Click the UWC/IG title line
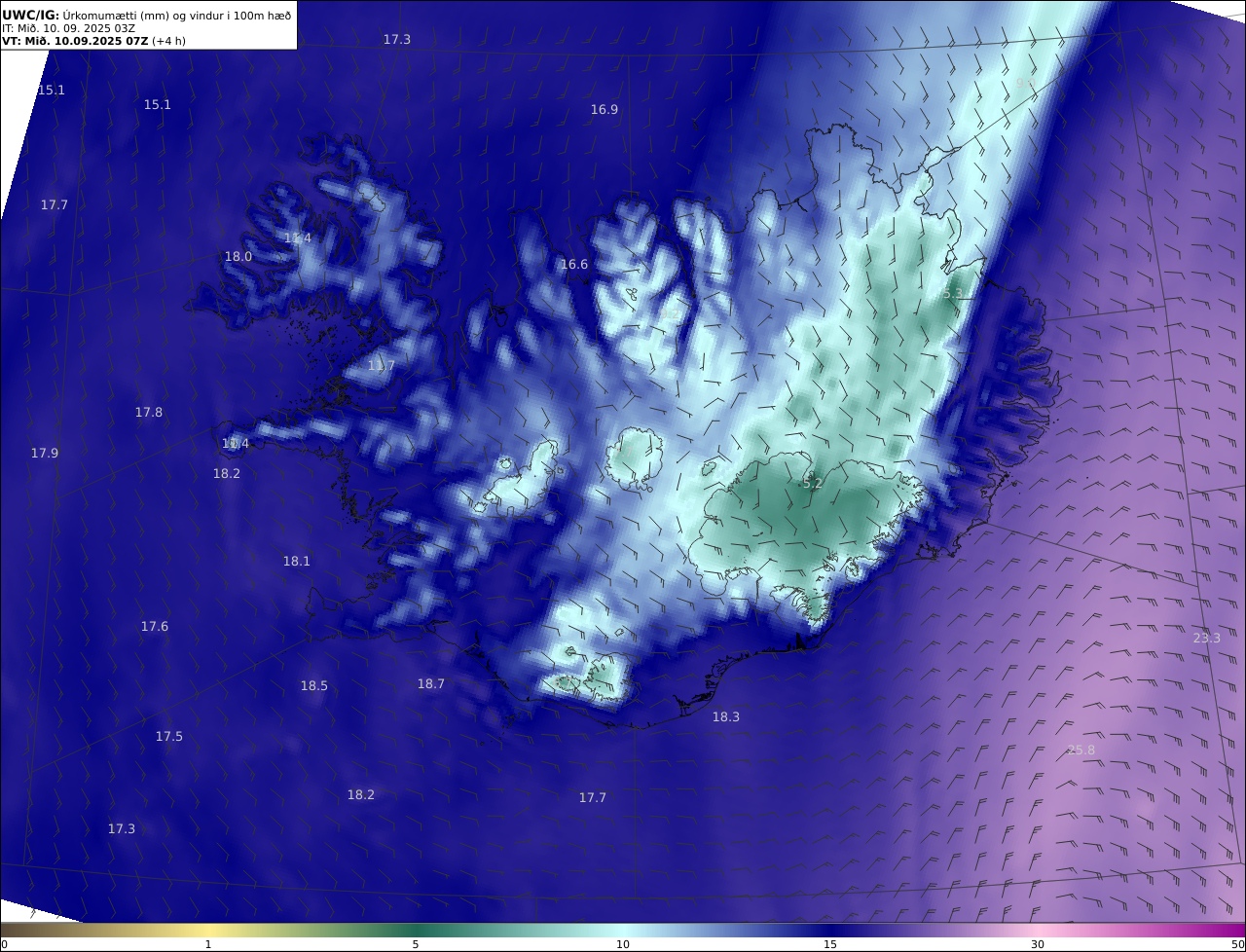Viewport: 1246px width, 952px height. point(147,15)
